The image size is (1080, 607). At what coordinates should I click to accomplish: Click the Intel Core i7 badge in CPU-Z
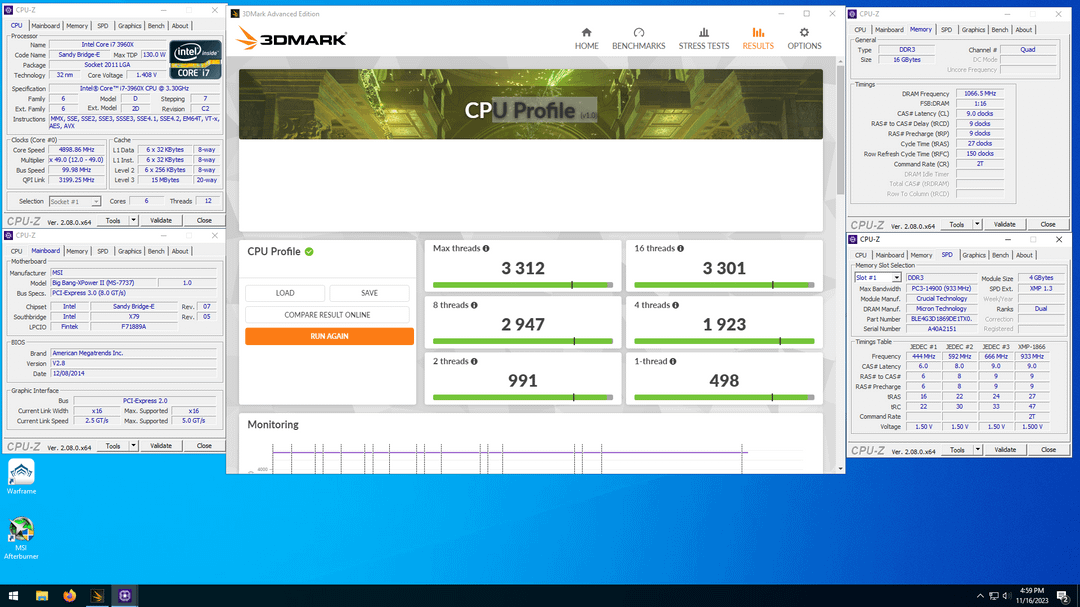pyautogui.click(x=196, y=59)
